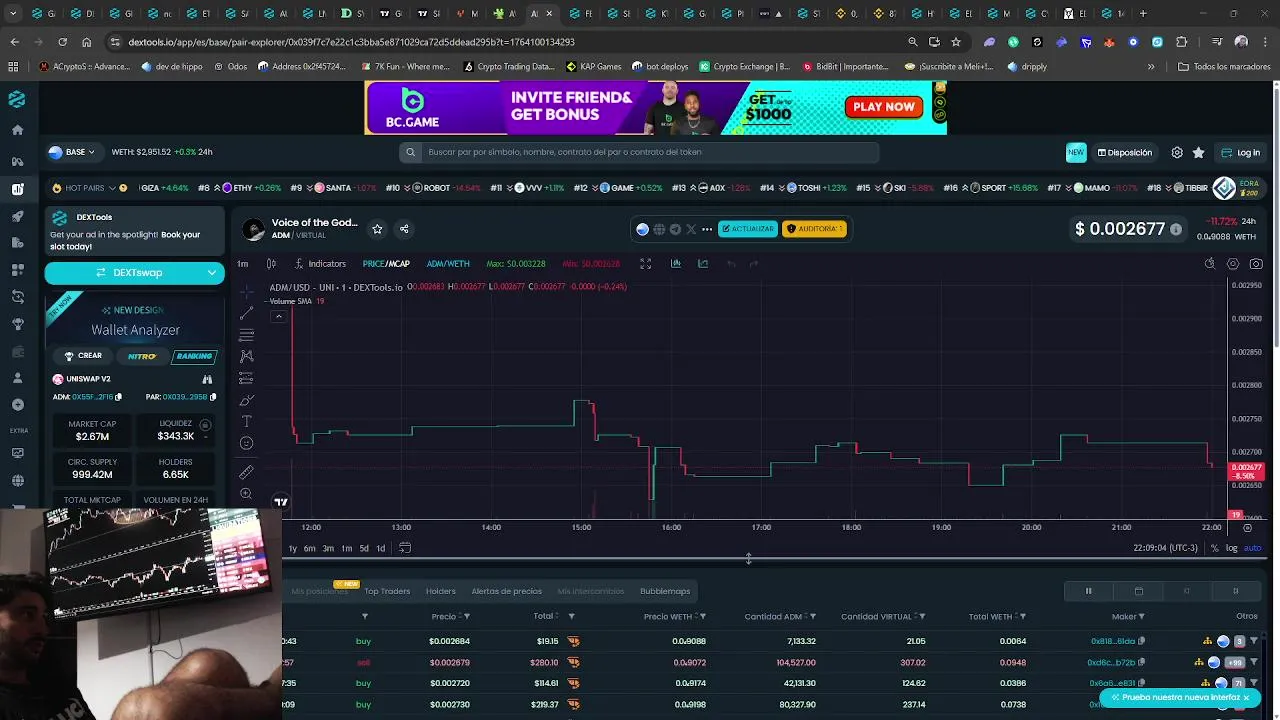Toggle percent scale on chart
This screenshot has width=1280, height=720.
[x=1215, y=548]
